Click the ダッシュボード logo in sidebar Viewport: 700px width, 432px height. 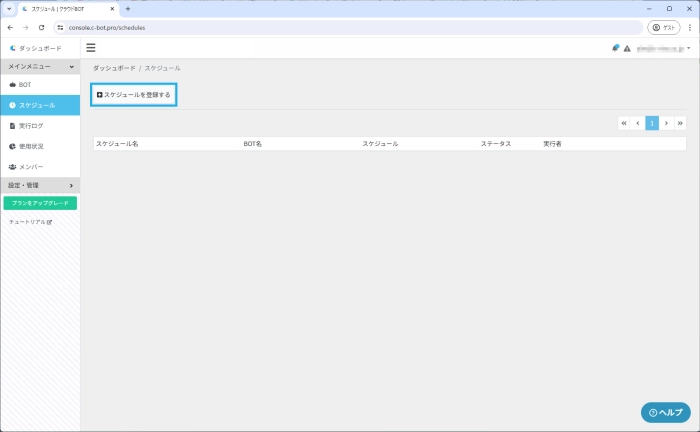[x=36, y=48]
